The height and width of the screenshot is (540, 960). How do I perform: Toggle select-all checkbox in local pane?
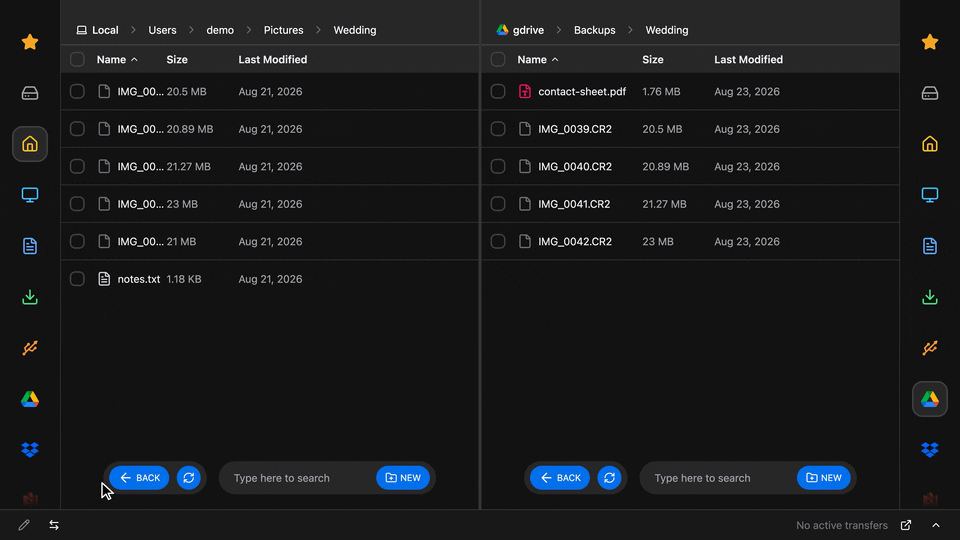click(77, 59)
